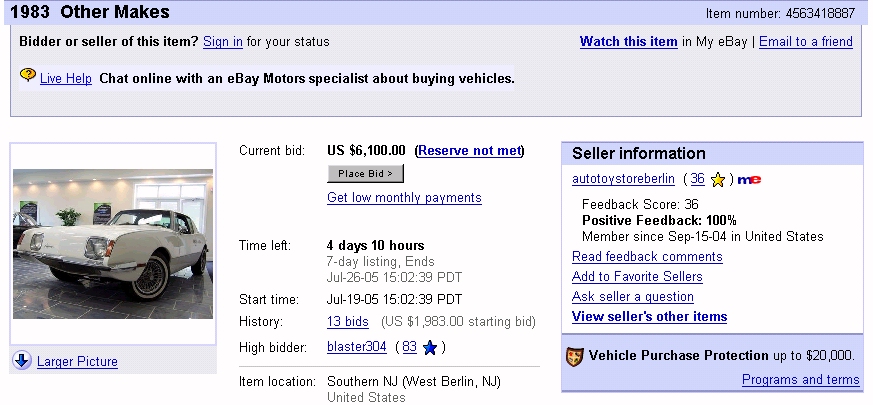Screen dimensions: 873x405
Task: Click the seller's 'me' page icon
Action: pos(750,180)
